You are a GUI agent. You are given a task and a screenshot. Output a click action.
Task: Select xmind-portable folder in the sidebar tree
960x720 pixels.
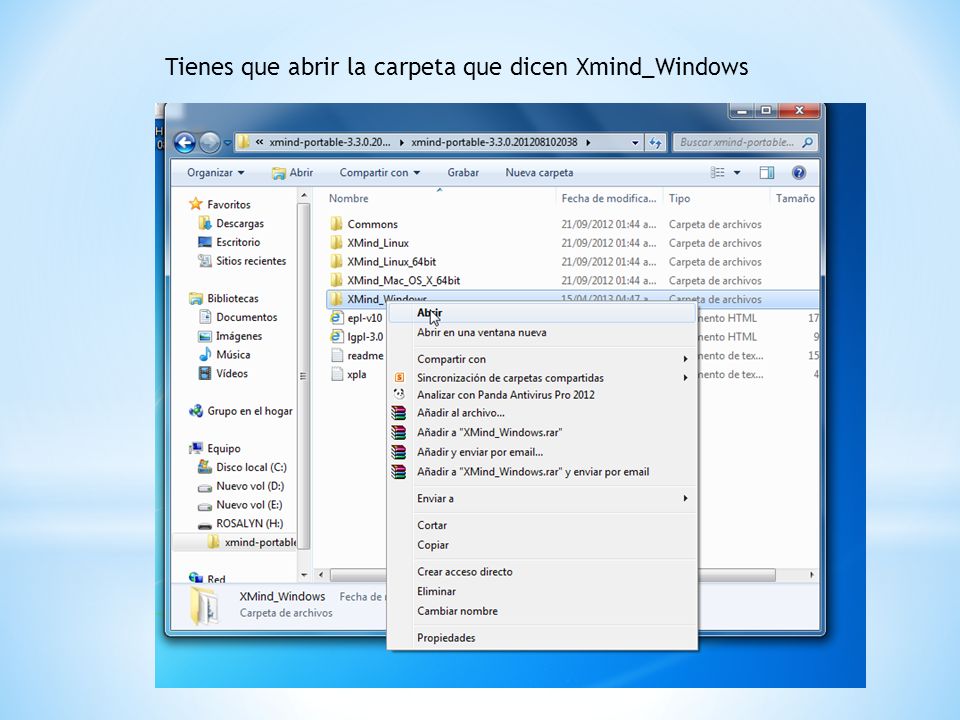point(252,542)
